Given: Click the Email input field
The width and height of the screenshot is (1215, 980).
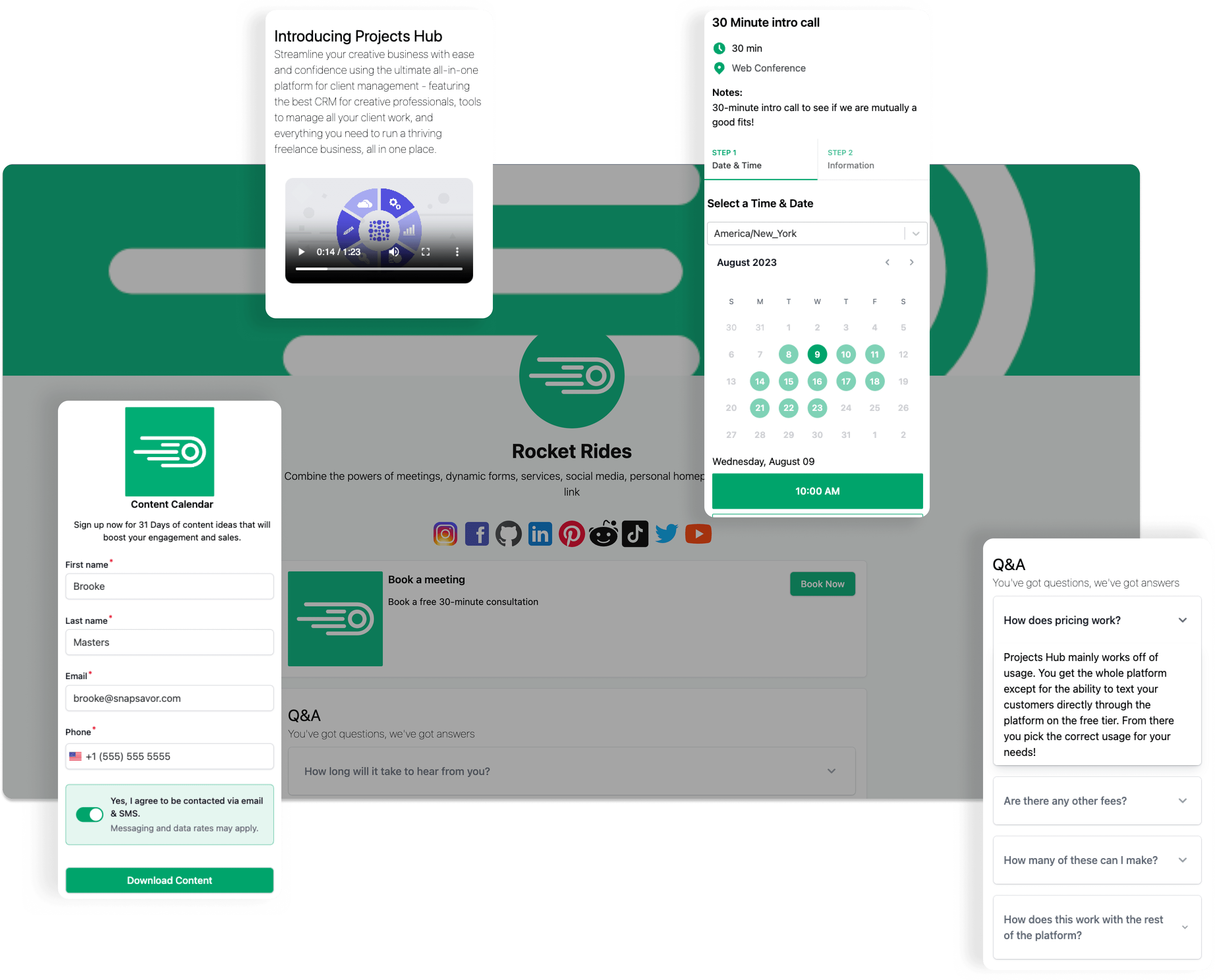Looking at the screenshot, I should 169,697.
